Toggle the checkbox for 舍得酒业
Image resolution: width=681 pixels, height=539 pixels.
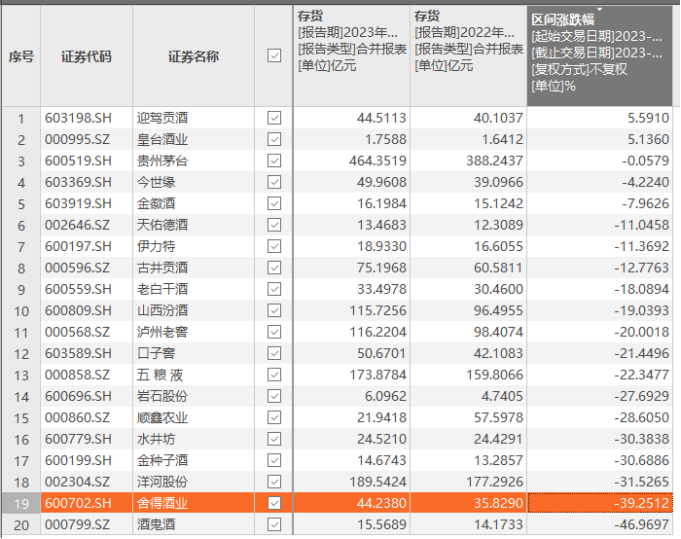point(274,503)
